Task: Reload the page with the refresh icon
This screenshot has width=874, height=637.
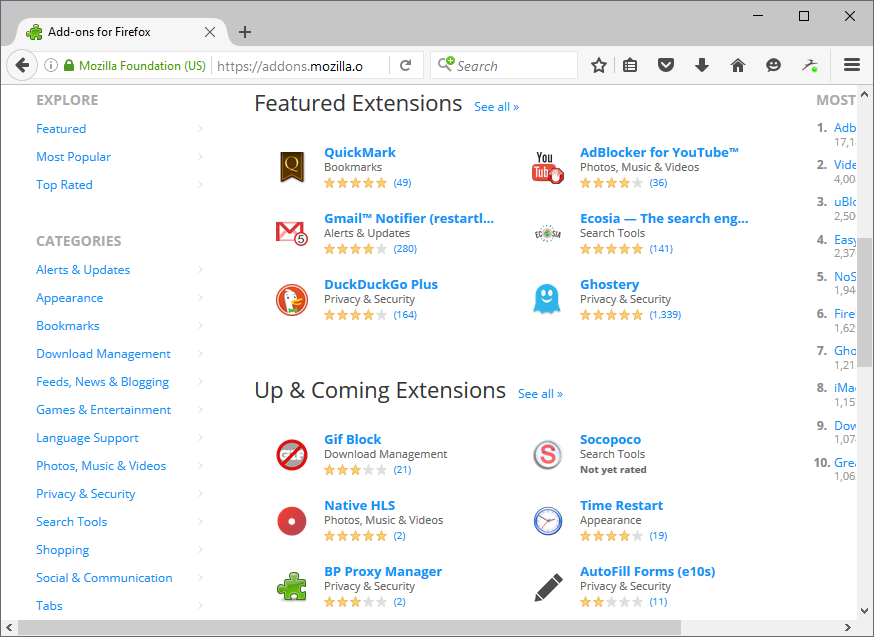Action: 406,66
